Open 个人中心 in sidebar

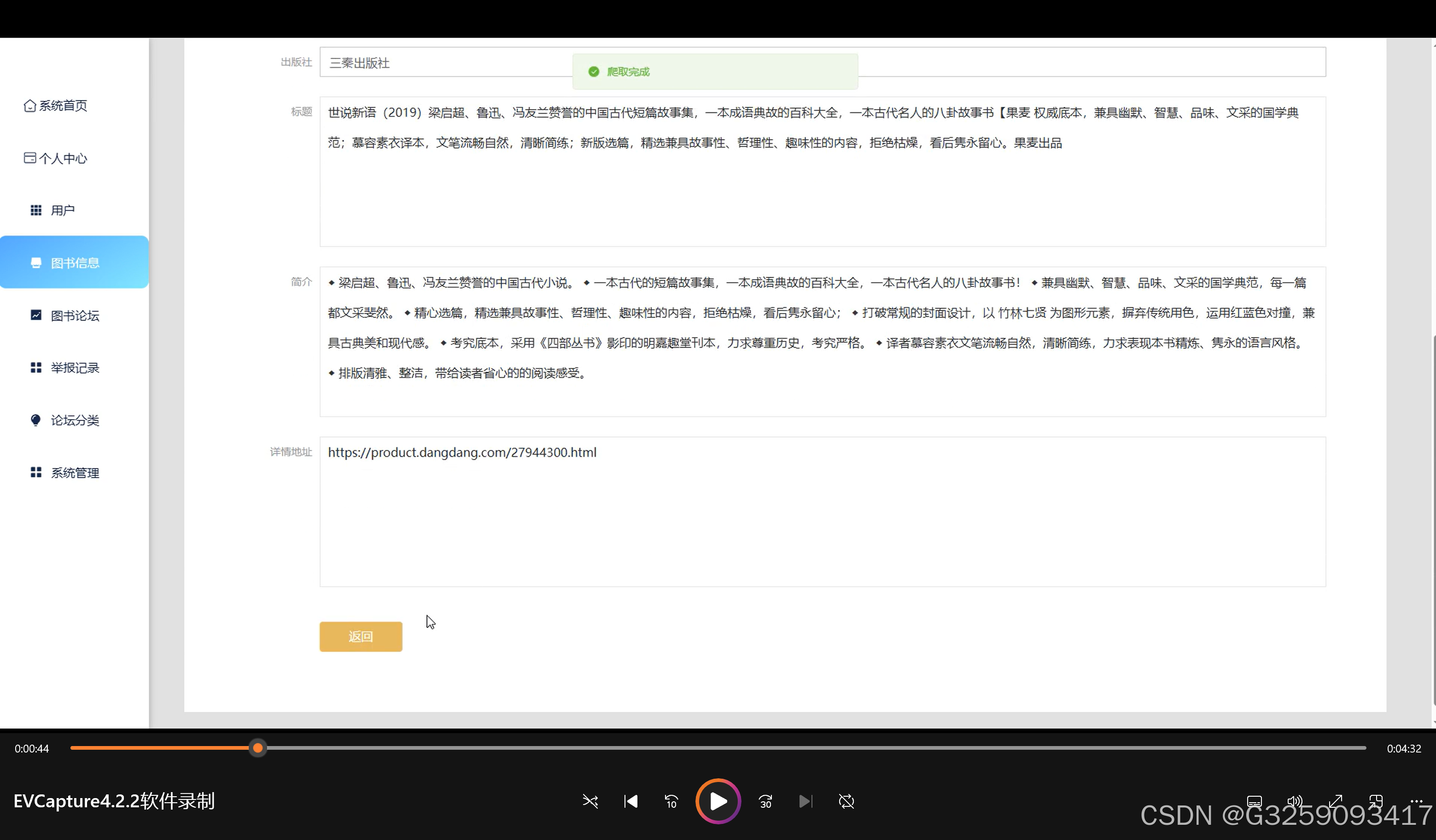coord(56,158)
